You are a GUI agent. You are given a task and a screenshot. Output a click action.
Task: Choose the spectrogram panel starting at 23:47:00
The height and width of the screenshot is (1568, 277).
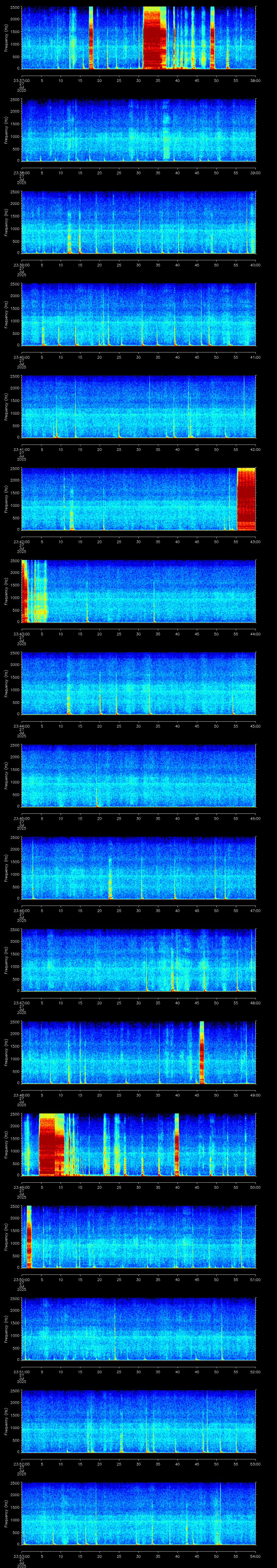[138, 960]
